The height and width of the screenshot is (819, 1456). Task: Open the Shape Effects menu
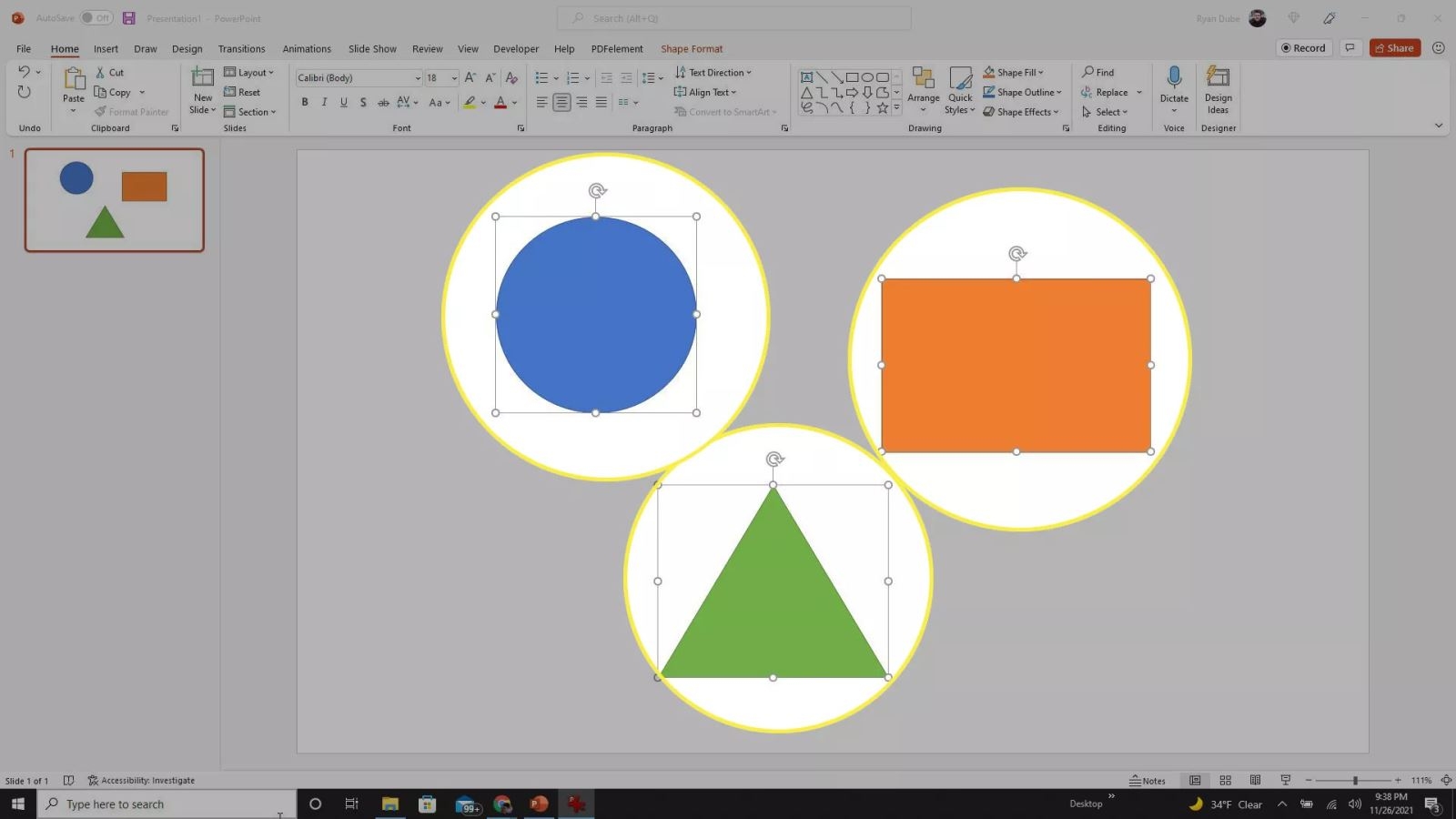[1021, 111]
